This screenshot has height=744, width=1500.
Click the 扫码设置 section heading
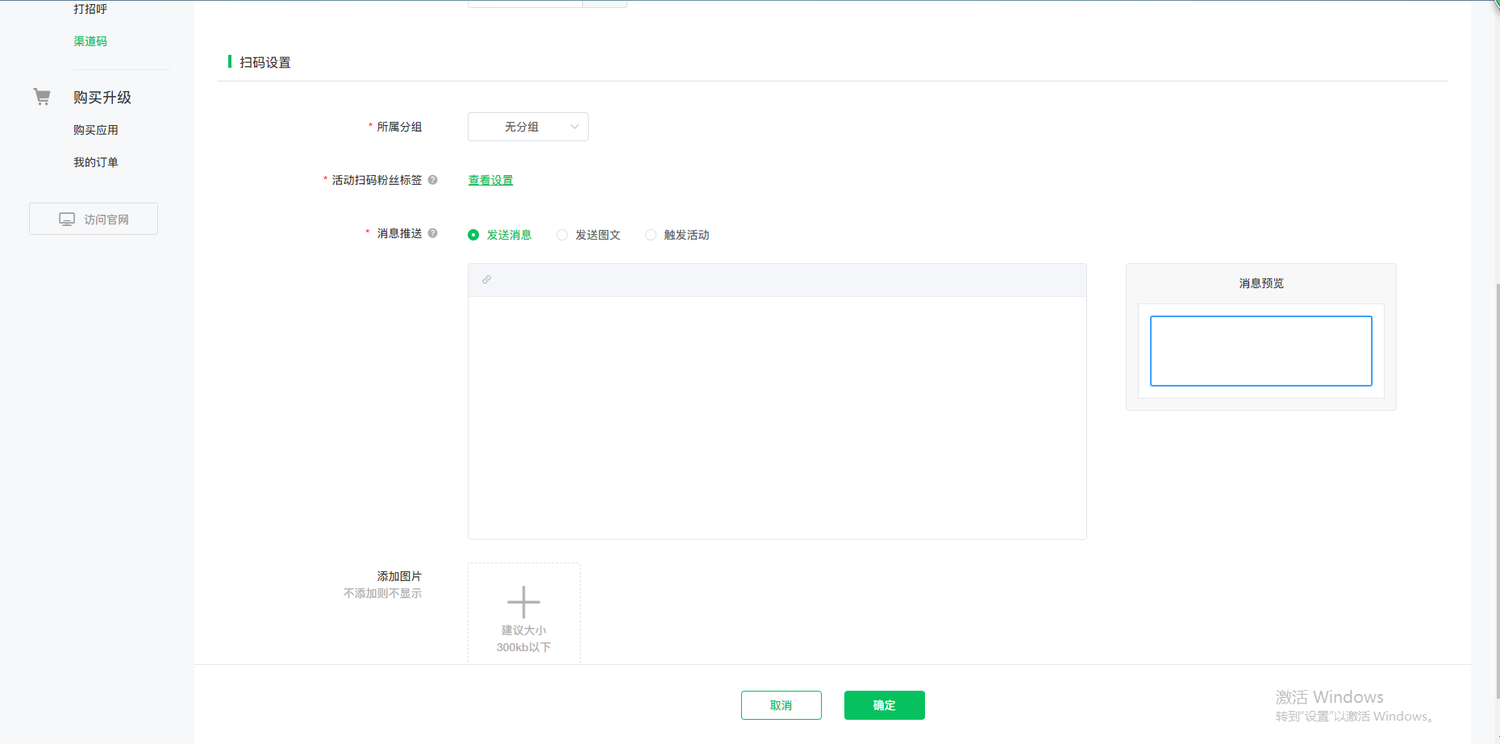click(x=265, y=62)
